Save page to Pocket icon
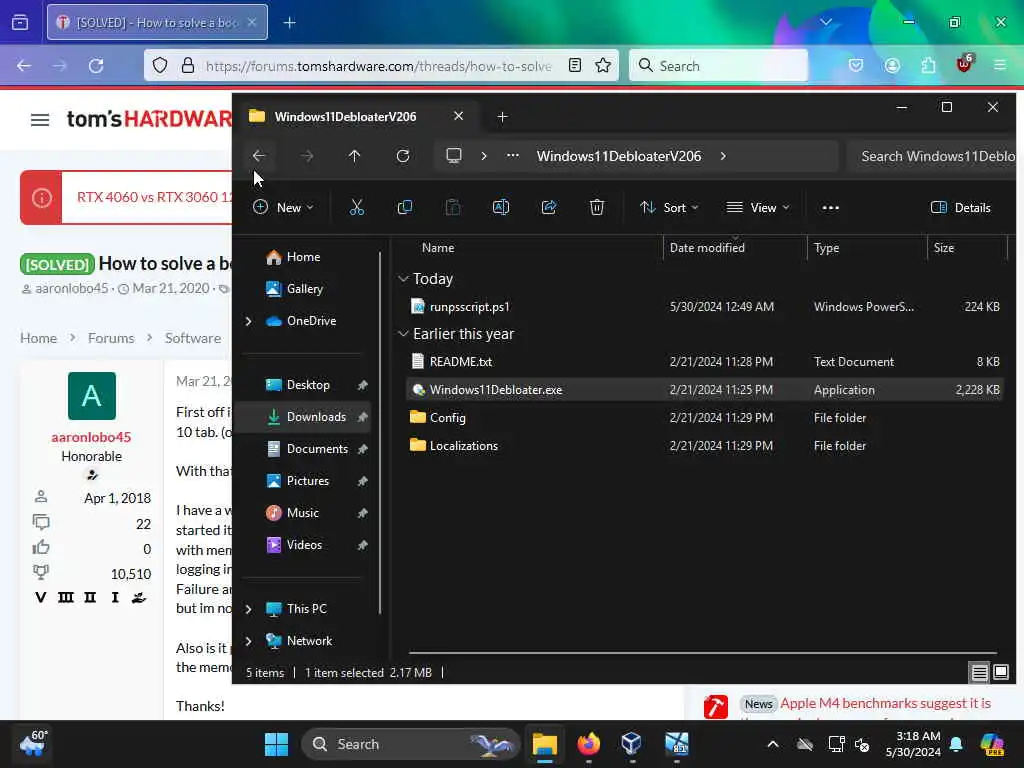Image resolution: width=1024 pixels, height=768 pixels. (x=856, y=65)
